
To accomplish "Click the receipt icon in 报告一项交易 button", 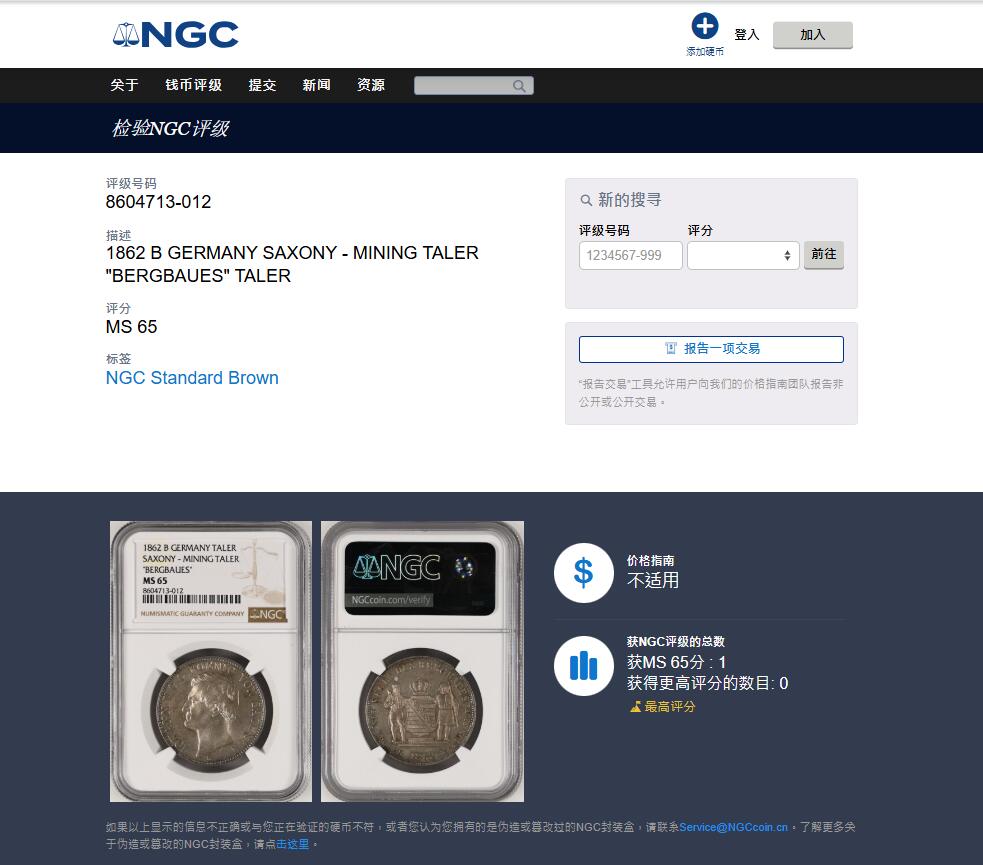I will pyautogui.click(x=671, y=349).
